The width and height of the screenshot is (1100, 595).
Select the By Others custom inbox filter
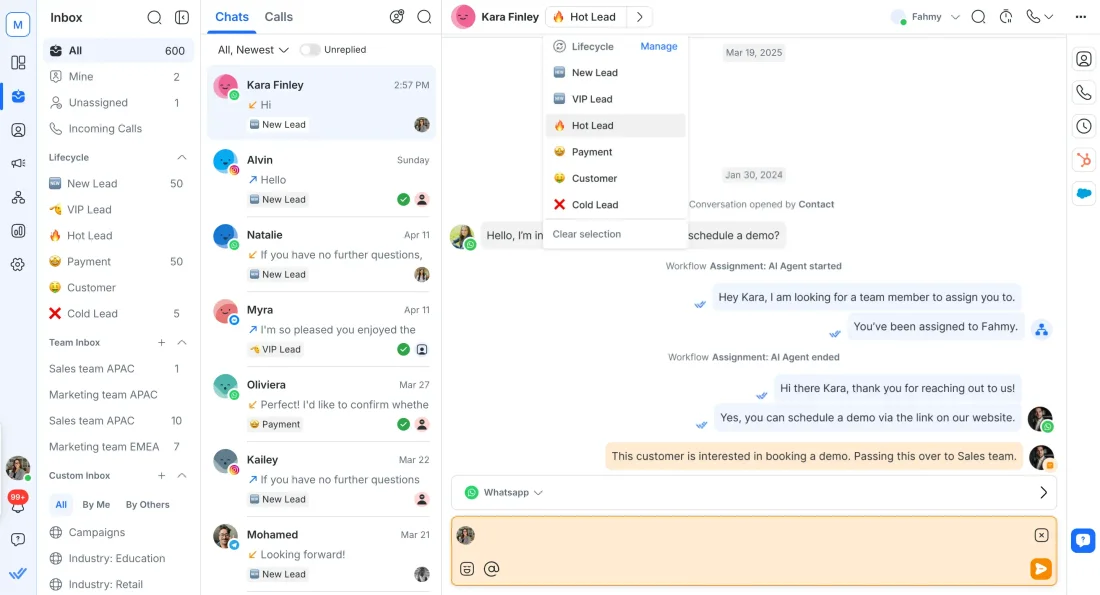[147, 505]
